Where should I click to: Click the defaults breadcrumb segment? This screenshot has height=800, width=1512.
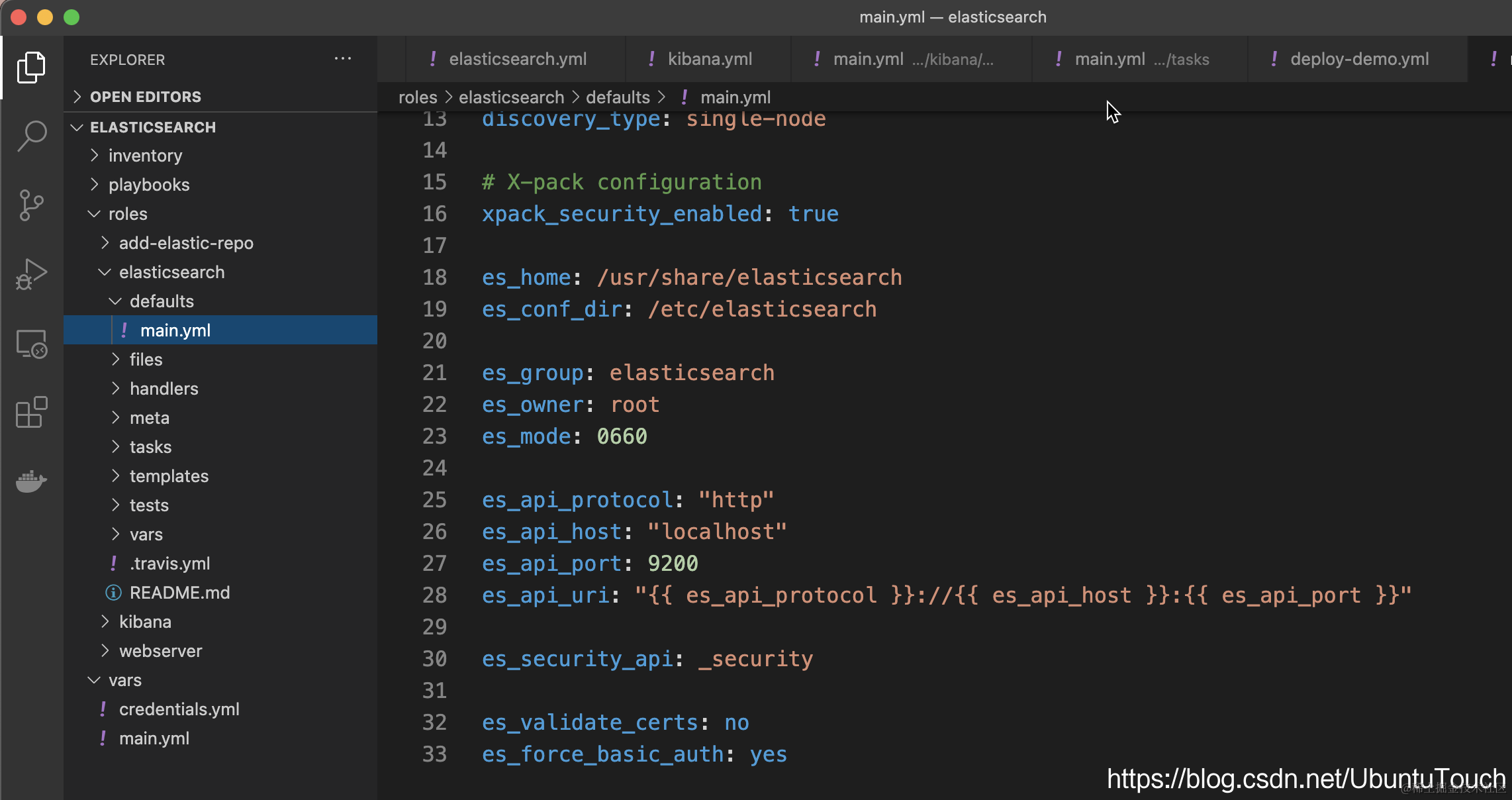[x=618, y=97]
